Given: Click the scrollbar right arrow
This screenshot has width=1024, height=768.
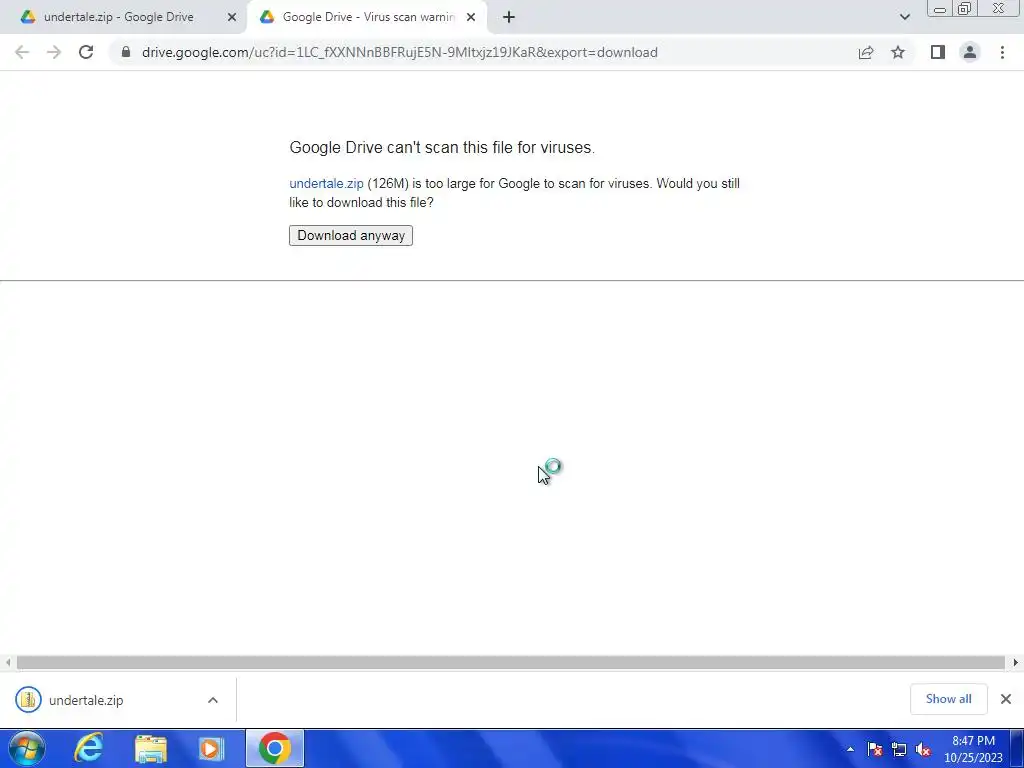Looking at the screenshot, I should [x=1015, y=662].
